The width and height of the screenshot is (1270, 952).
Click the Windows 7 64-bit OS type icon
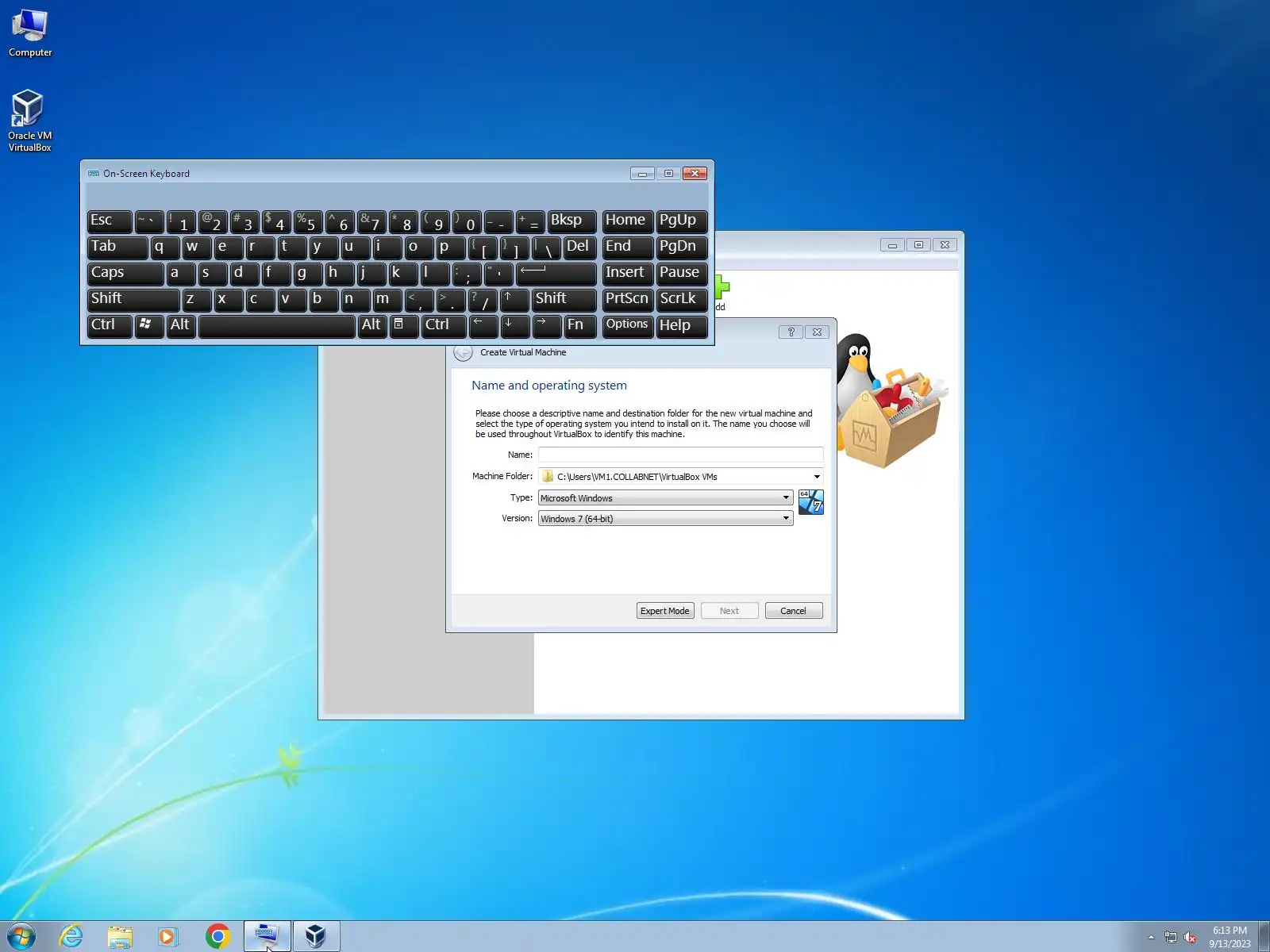[810, 501]
